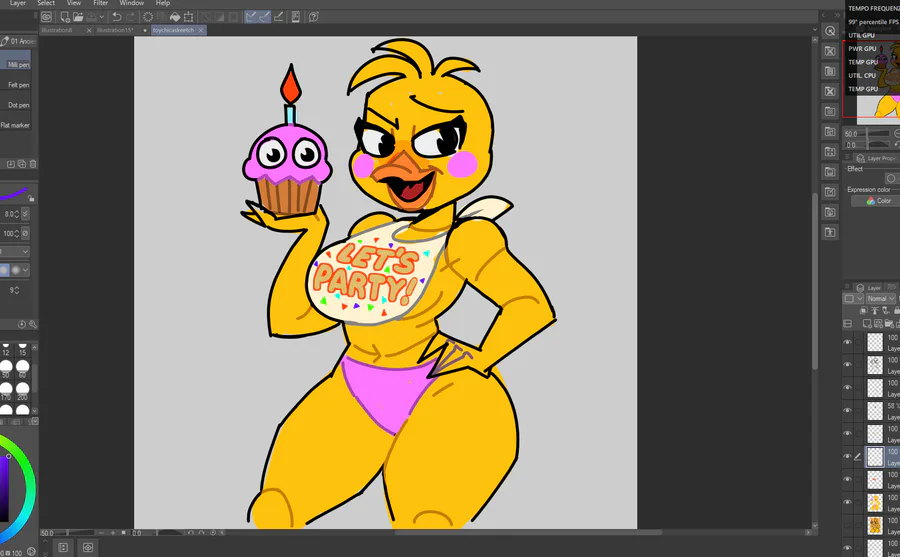The height and width of the screenshot is (557, 900).
Task: Open Clip Studio support help icon
Action: click(313, 17)
